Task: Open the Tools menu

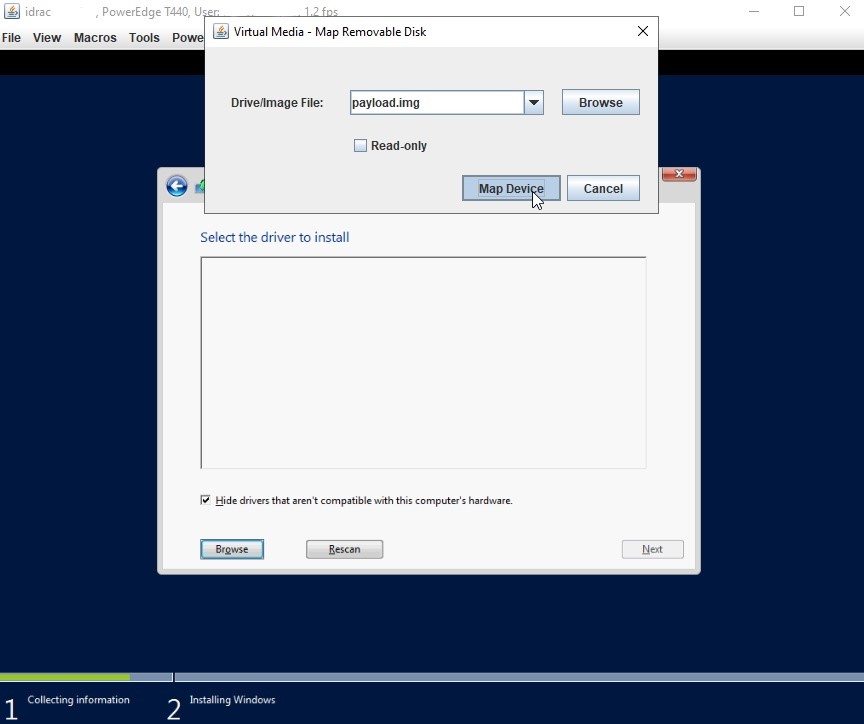Action: 143,37
